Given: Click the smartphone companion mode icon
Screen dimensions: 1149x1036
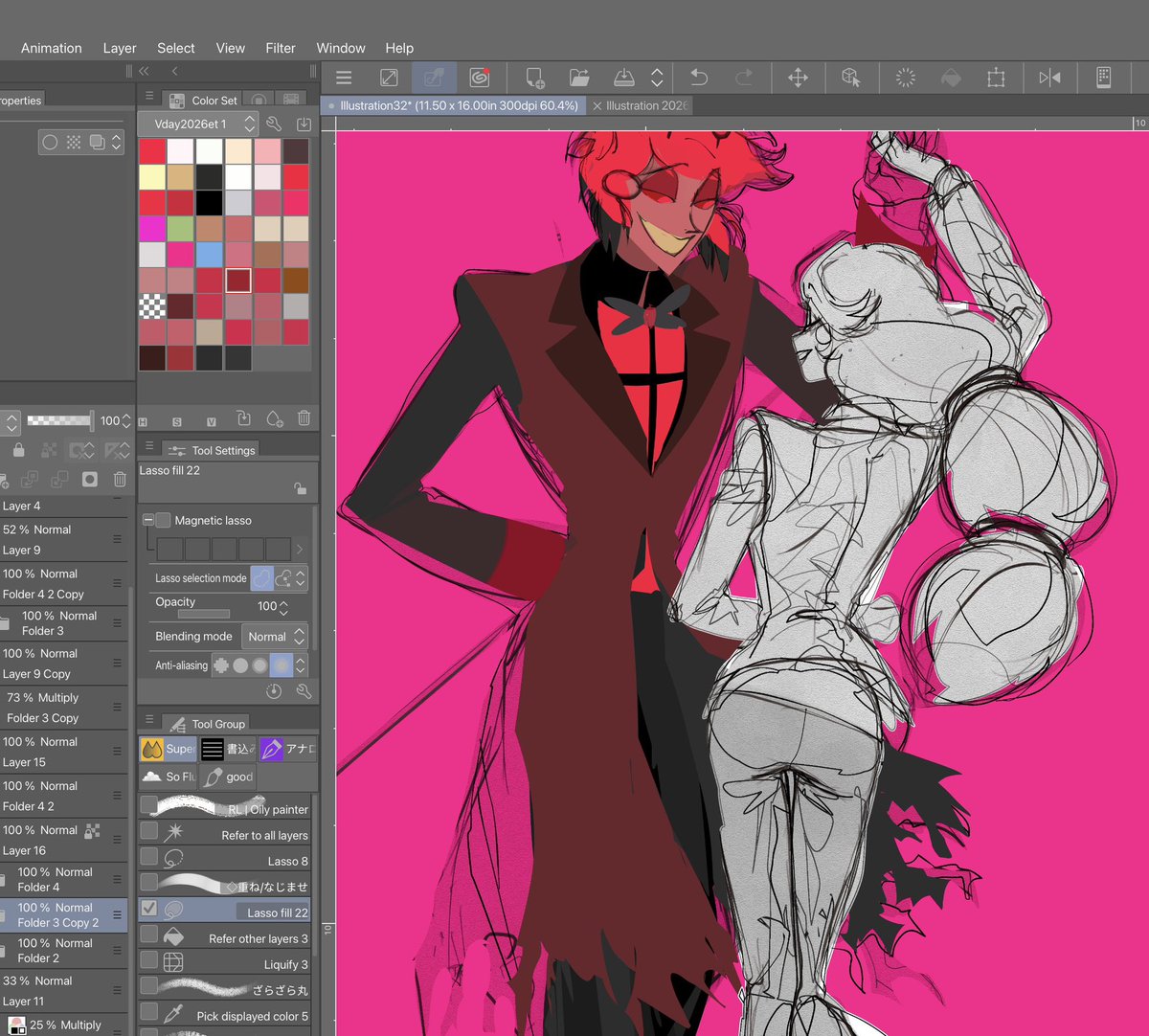Looking at the screenshot, I should [x=1103, y=78].
